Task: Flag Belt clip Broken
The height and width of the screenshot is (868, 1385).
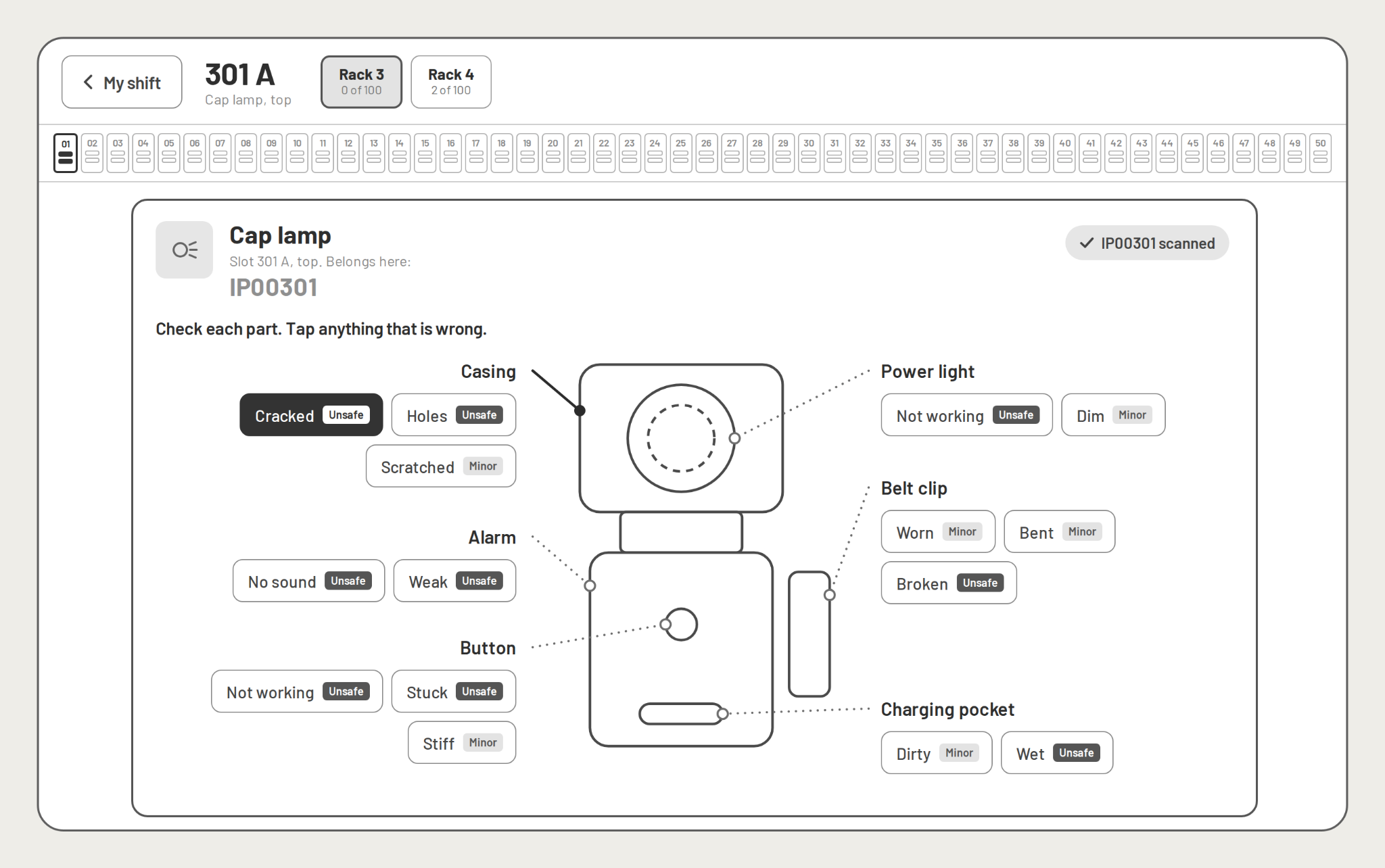Action: [x=949, y=583]
